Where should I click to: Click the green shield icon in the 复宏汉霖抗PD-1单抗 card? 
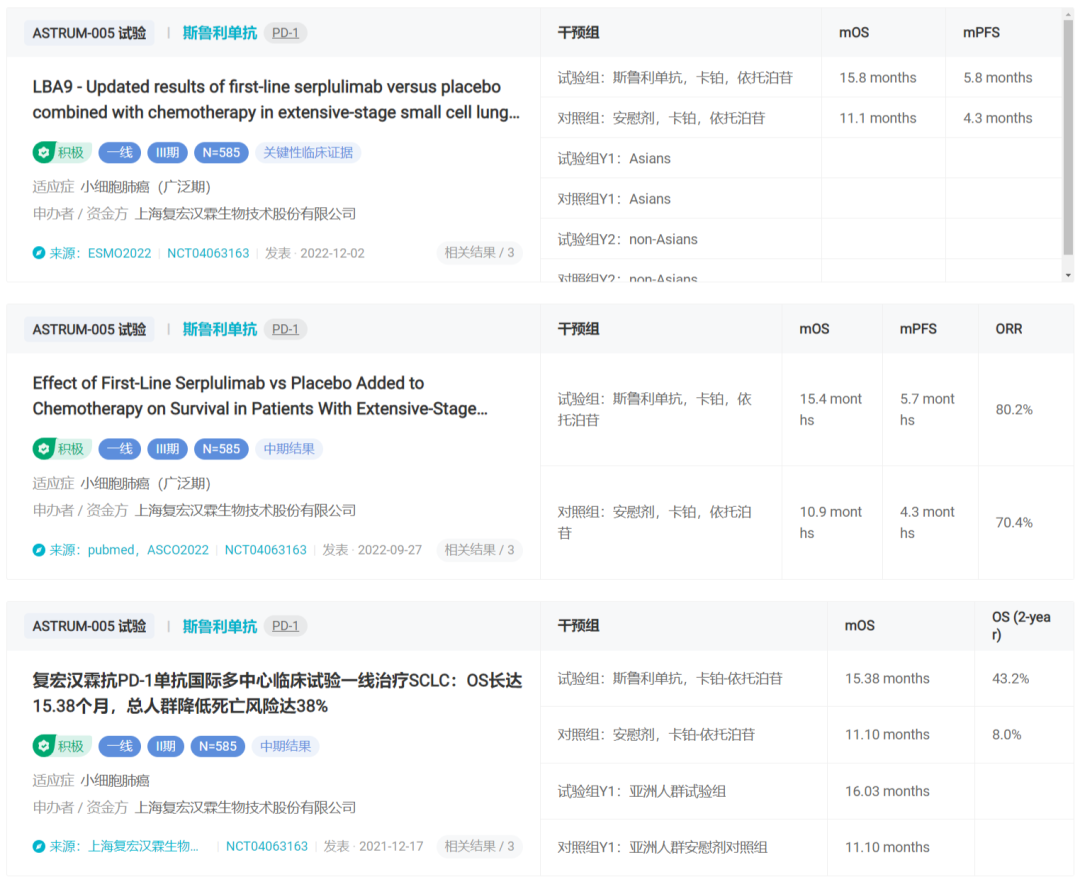click(x=43, y=746)
